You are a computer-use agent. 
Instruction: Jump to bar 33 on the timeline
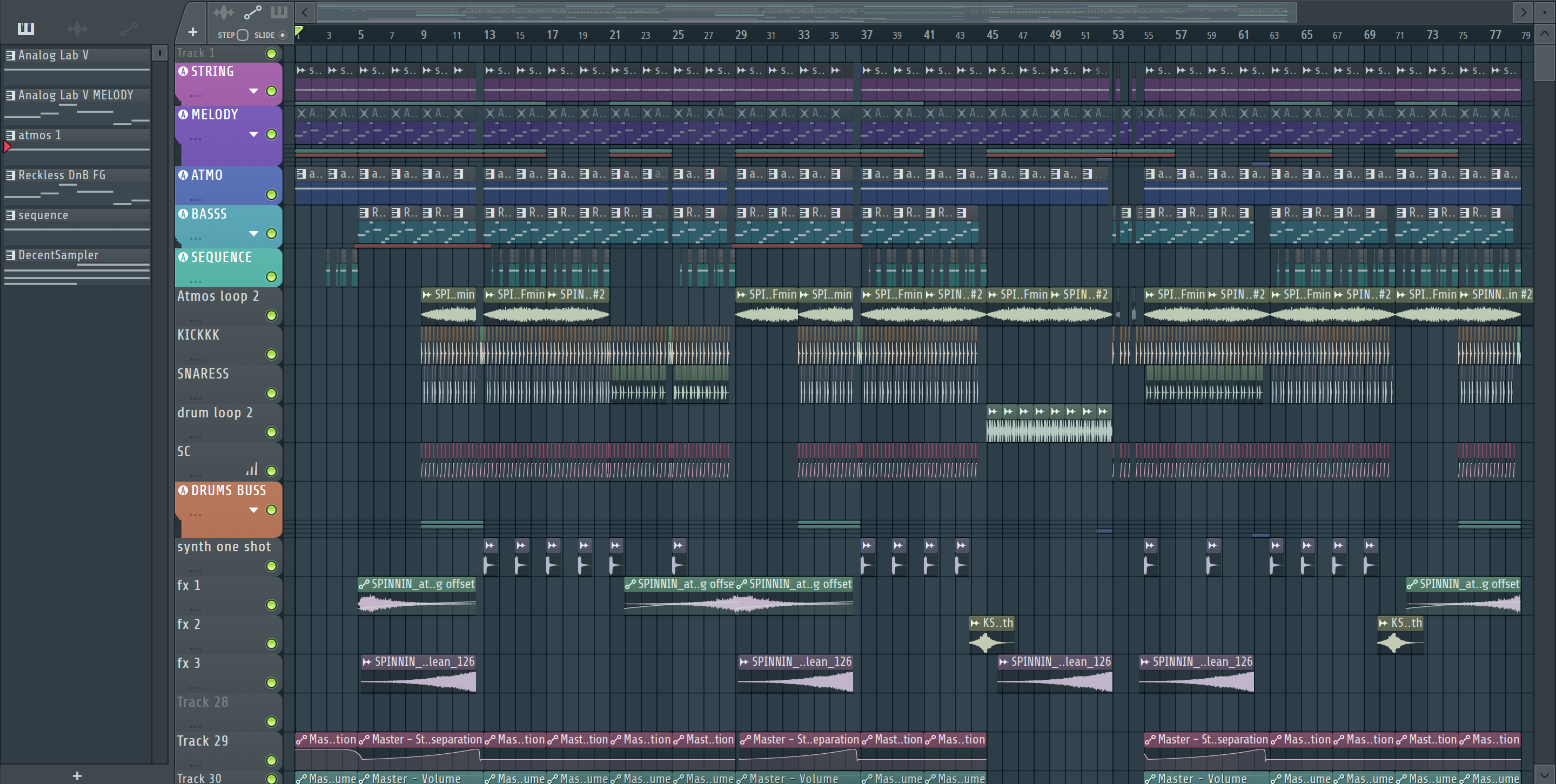tap(803, 35)
